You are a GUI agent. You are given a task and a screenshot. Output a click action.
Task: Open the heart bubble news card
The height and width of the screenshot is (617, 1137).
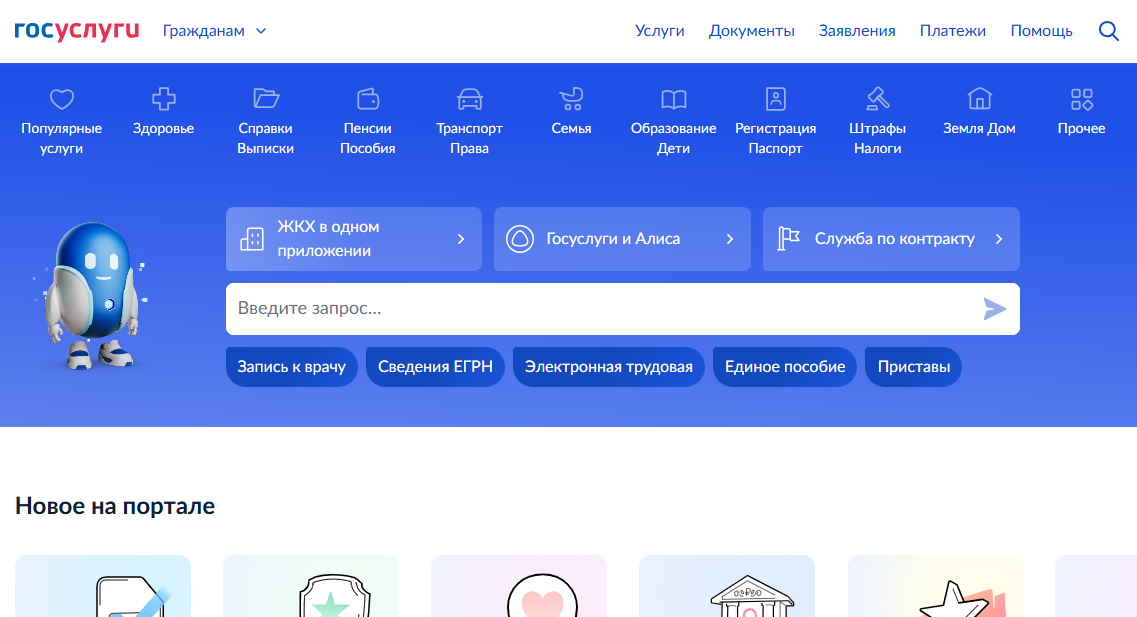pos(518,586)
